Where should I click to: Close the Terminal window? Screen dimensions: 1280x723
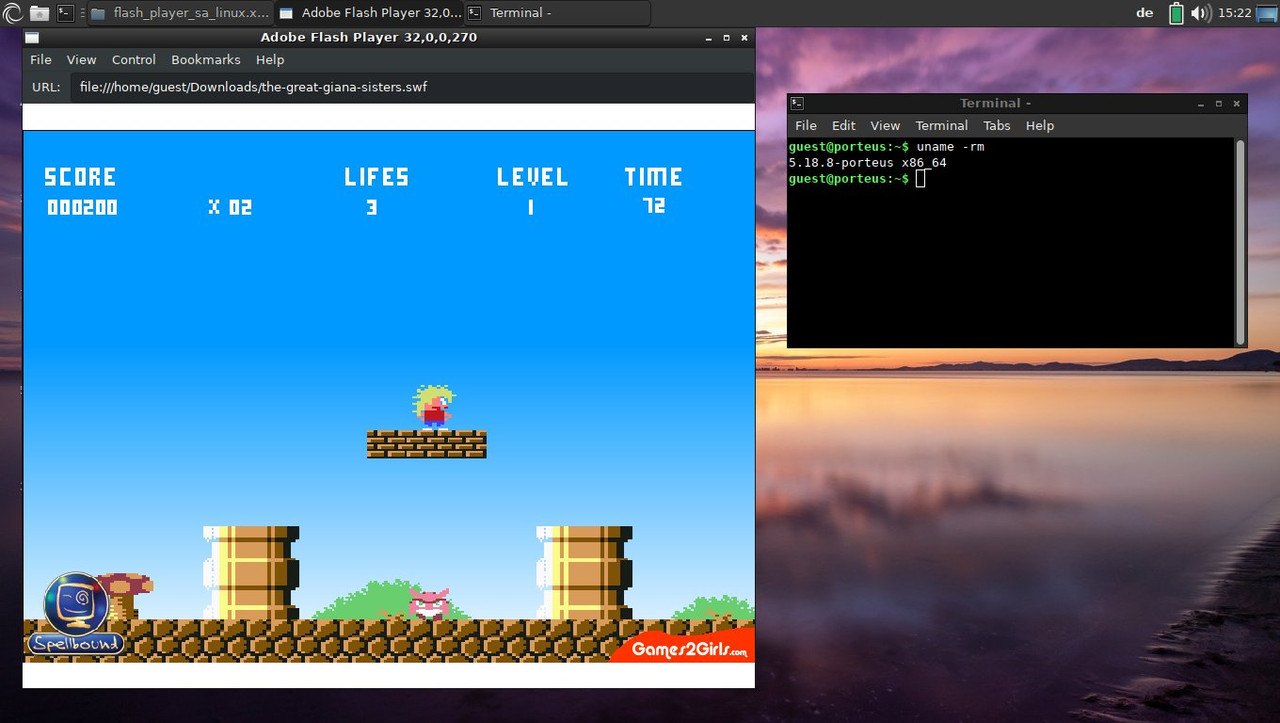tap(1237, 103)
